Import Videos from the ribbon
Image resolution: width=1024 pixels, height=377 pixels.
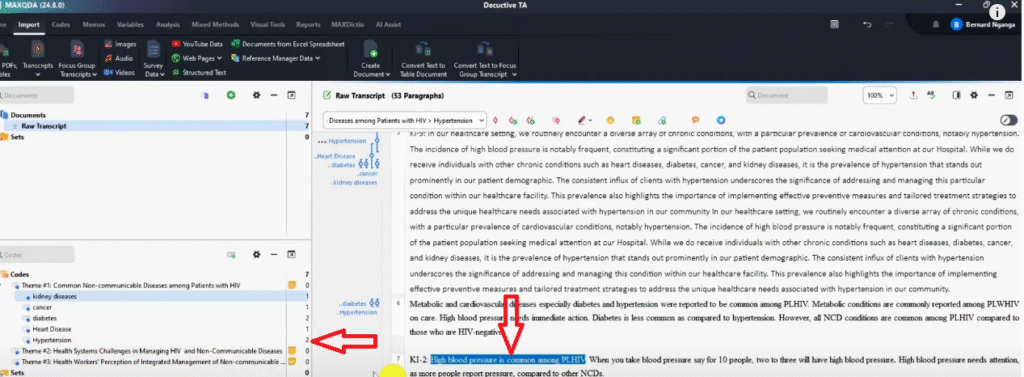pos(120,73)
